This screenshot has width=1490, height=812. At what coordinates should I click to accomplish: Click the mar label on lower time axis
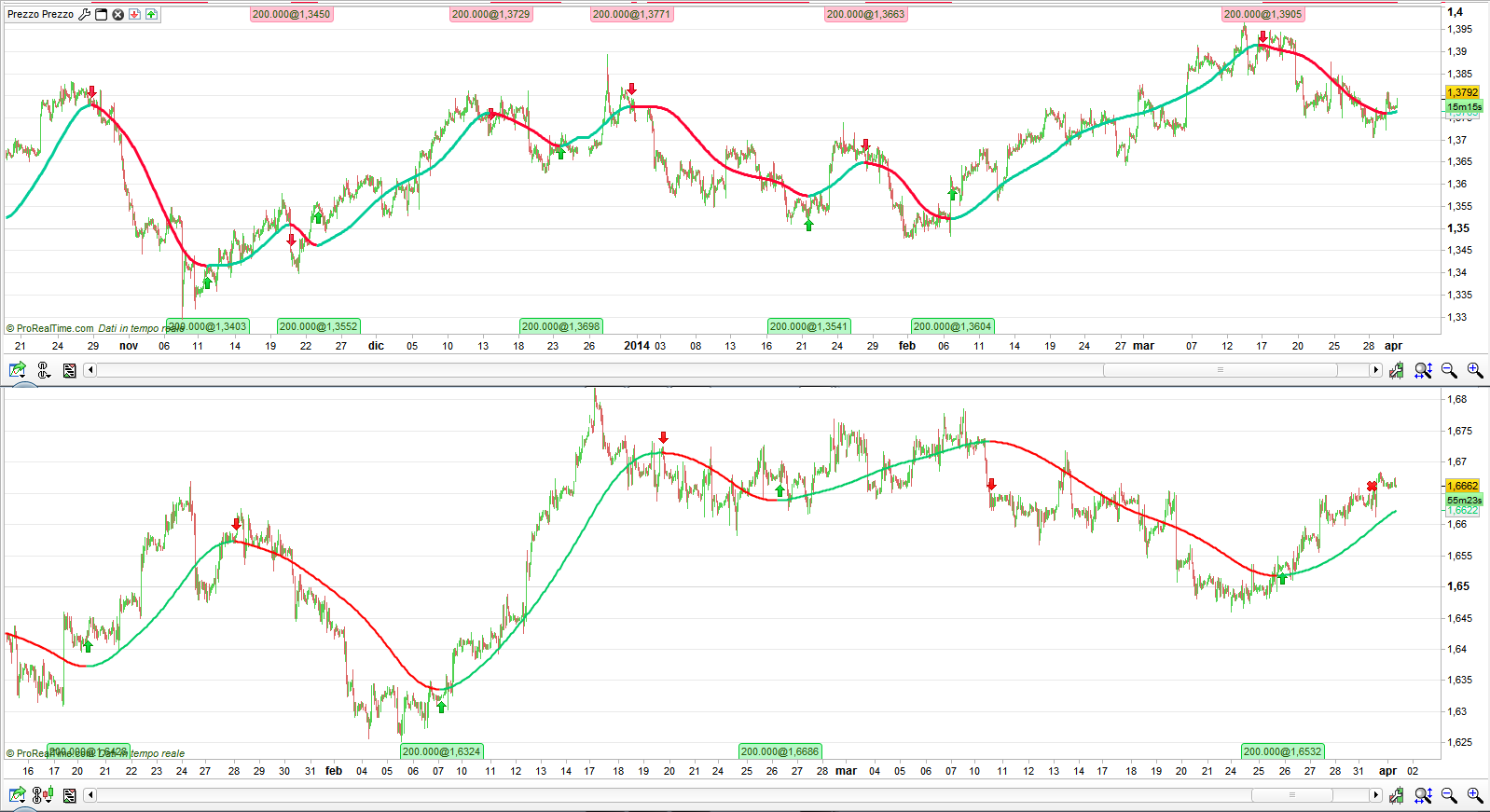click(x=847, y=771)
